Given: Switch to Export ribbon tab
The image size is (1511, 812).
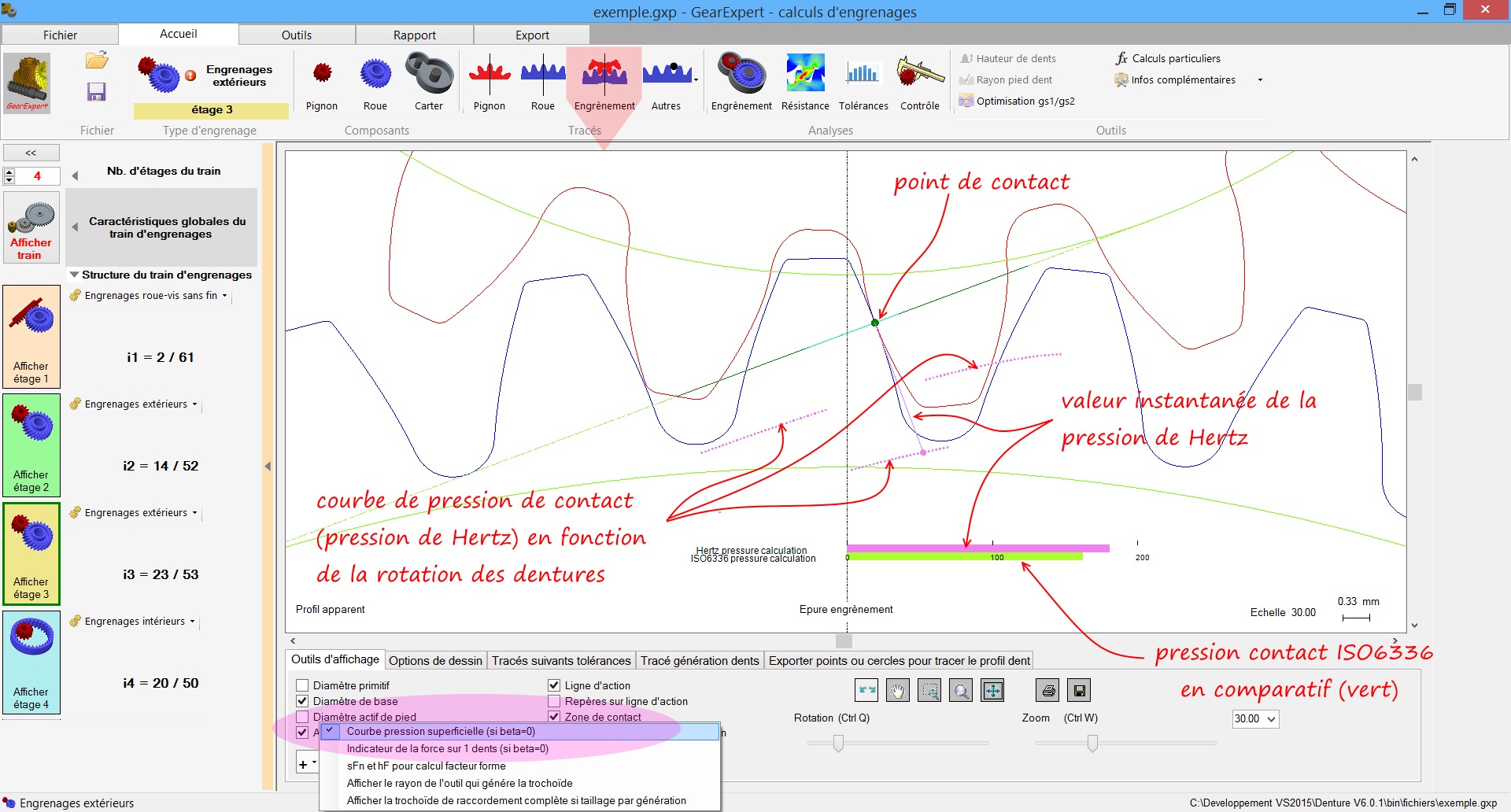Looking at the screenshot, I should 532,35.
